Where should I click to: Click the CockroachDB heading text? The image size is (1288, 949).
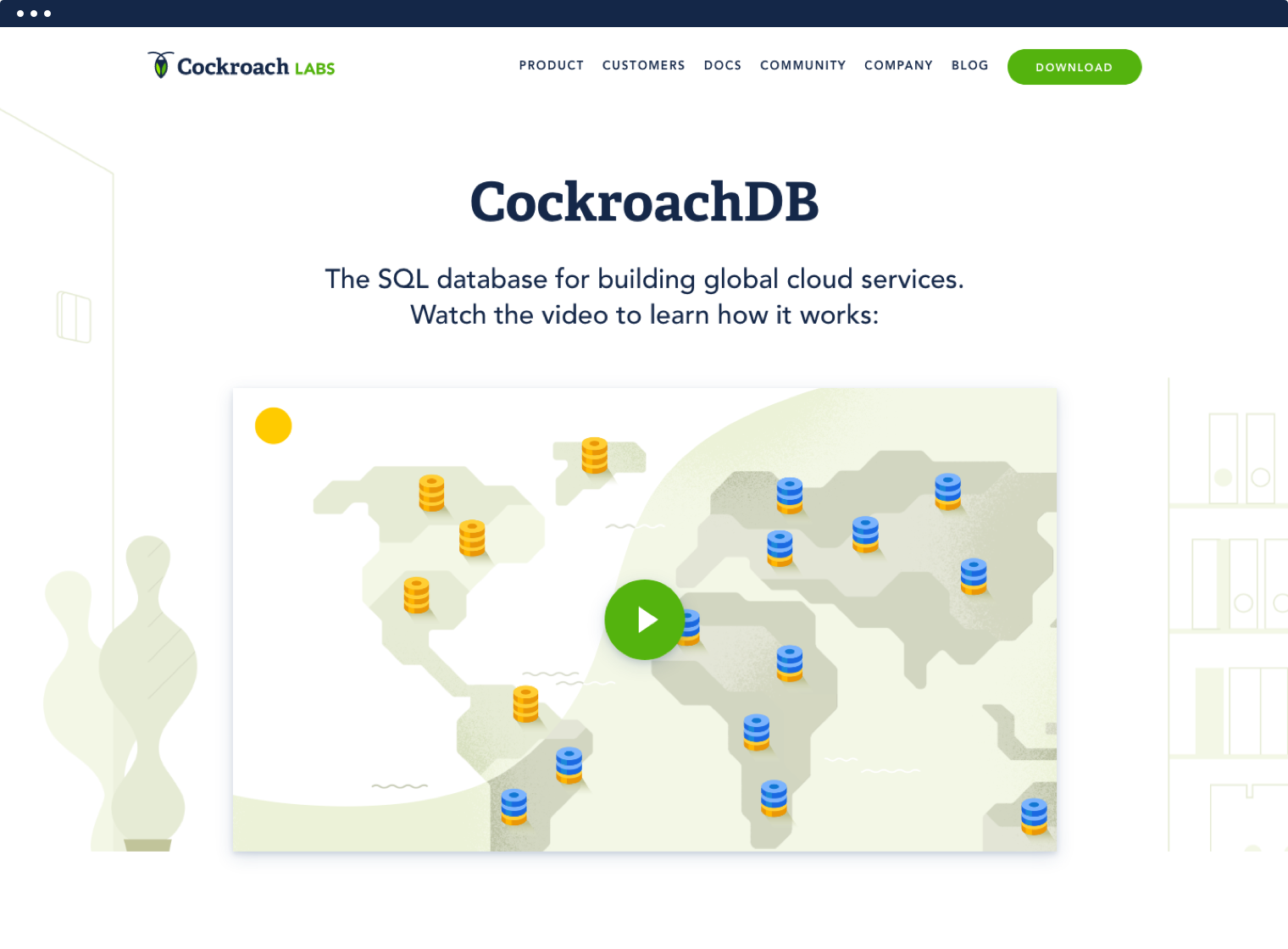645,202
